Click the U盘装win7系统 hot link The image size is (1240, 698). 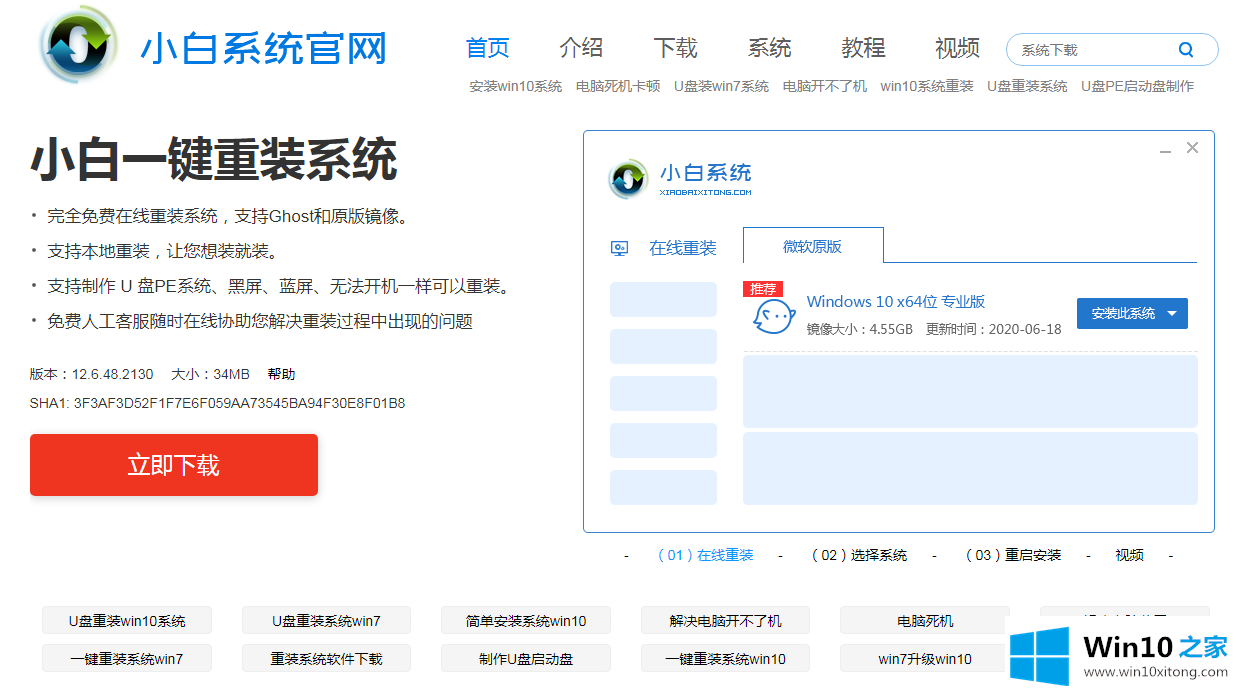point(721,86)
